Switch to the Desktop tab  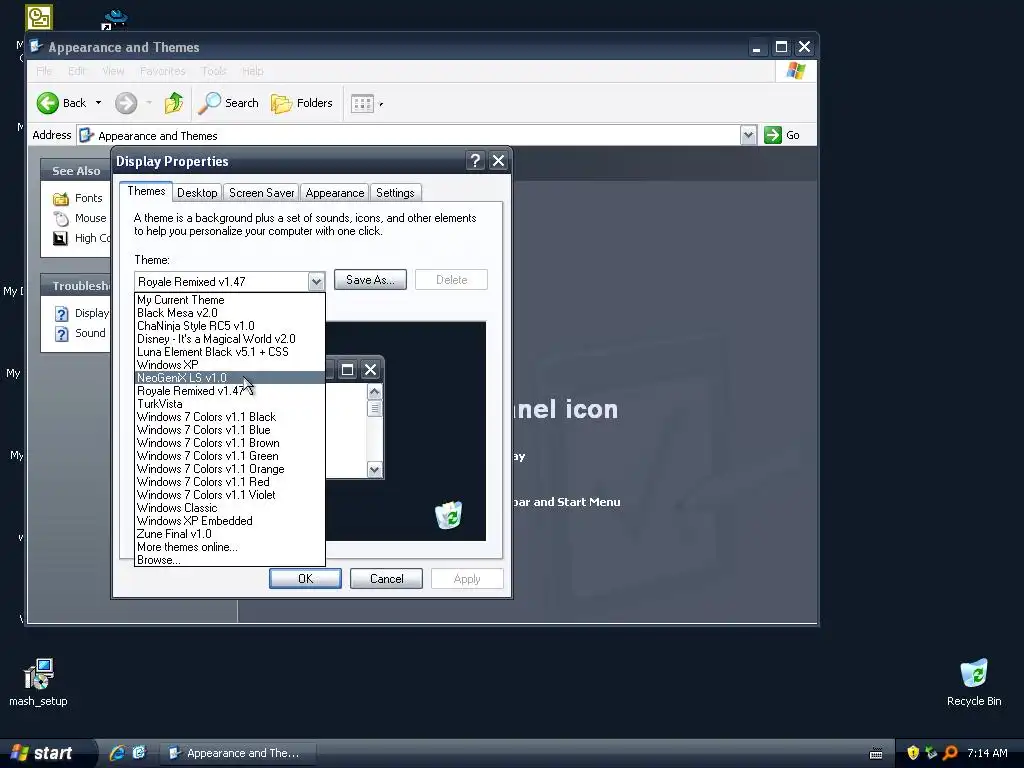pos(197,193)
